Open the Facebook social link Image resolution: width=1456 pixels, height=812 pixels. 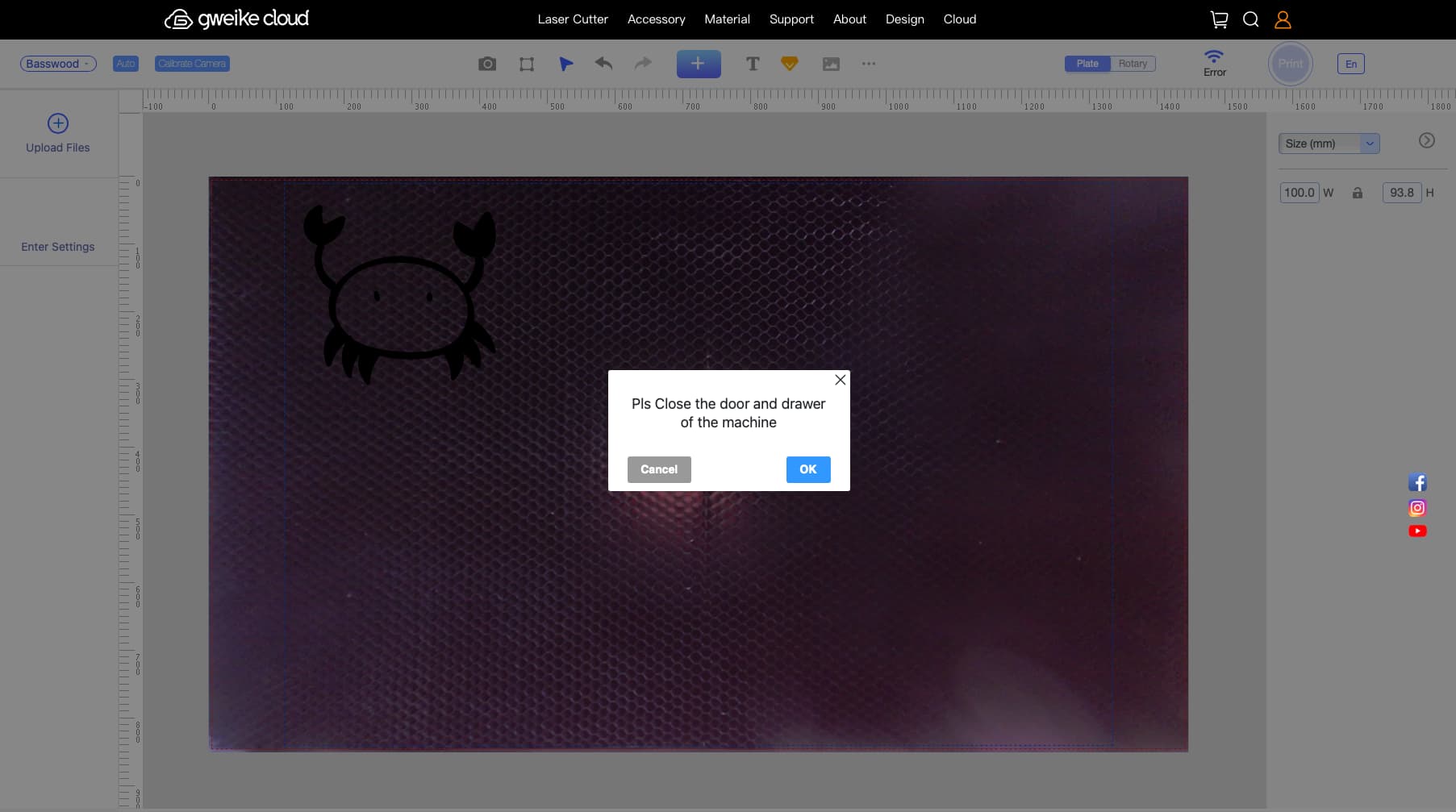click(1417, 483)
